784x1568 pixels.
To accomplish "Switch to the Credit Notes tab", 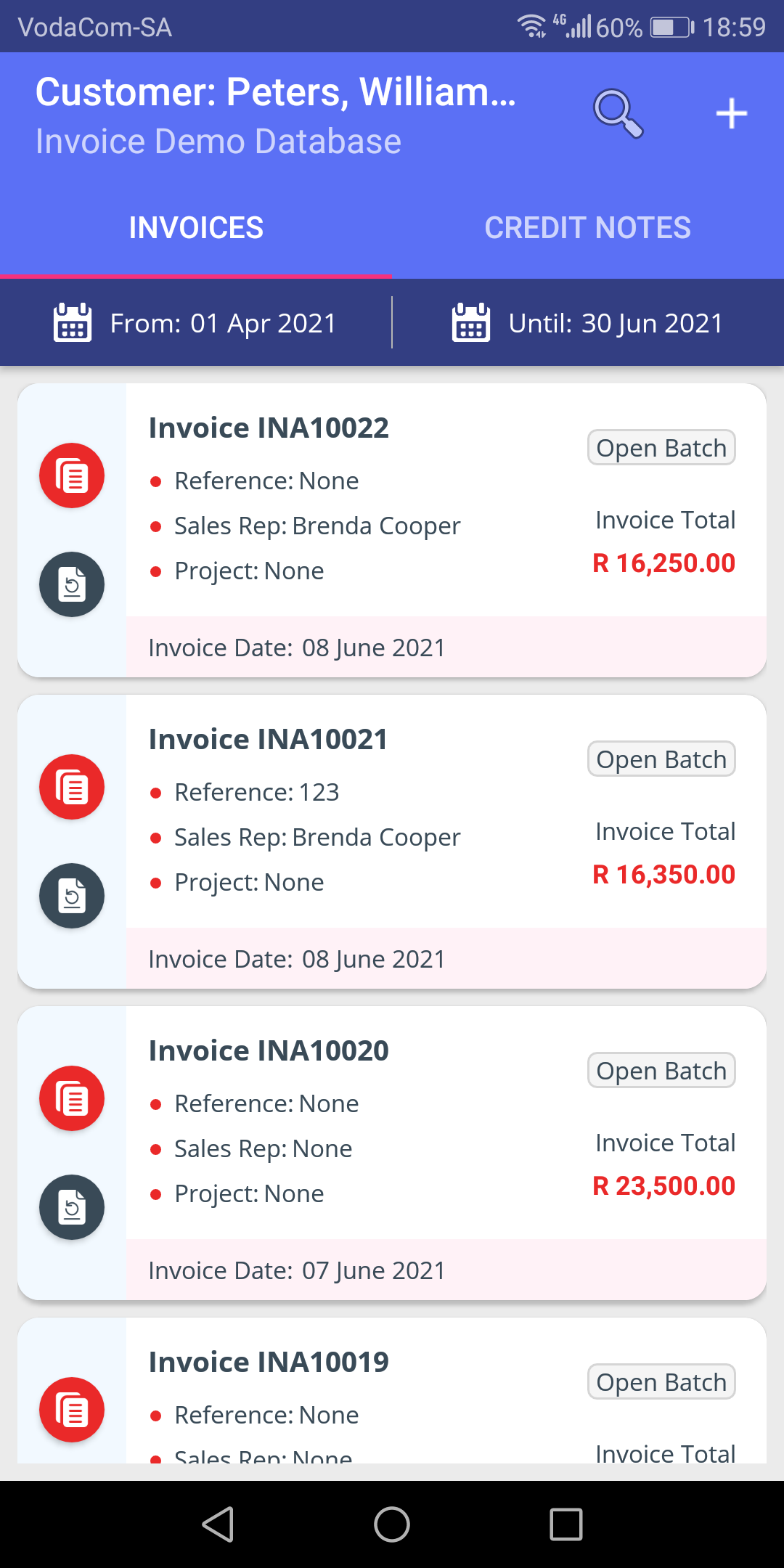I will 587,228.
